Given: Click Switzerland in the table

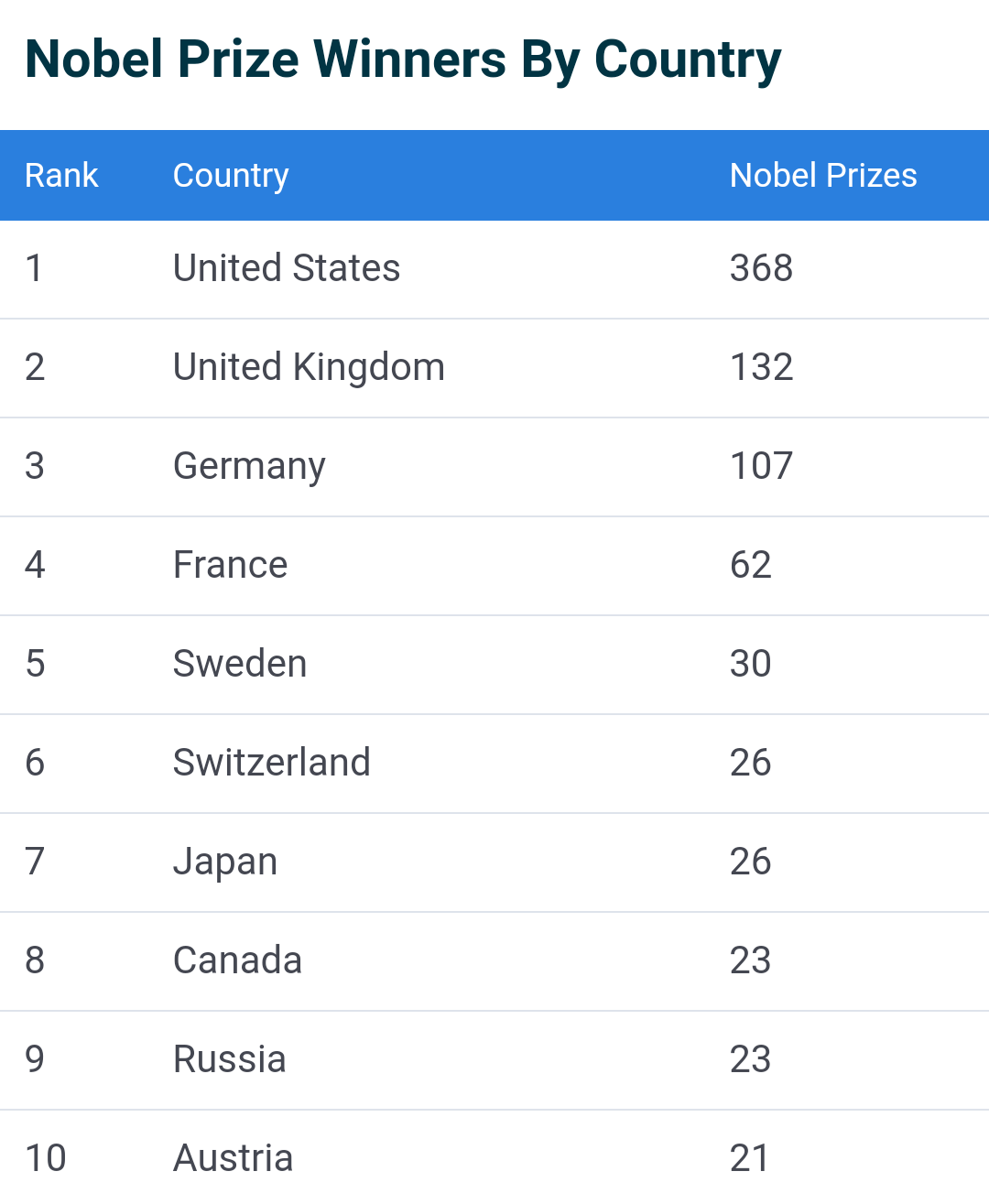Looking at the screenshot, I should click(271, 763).
